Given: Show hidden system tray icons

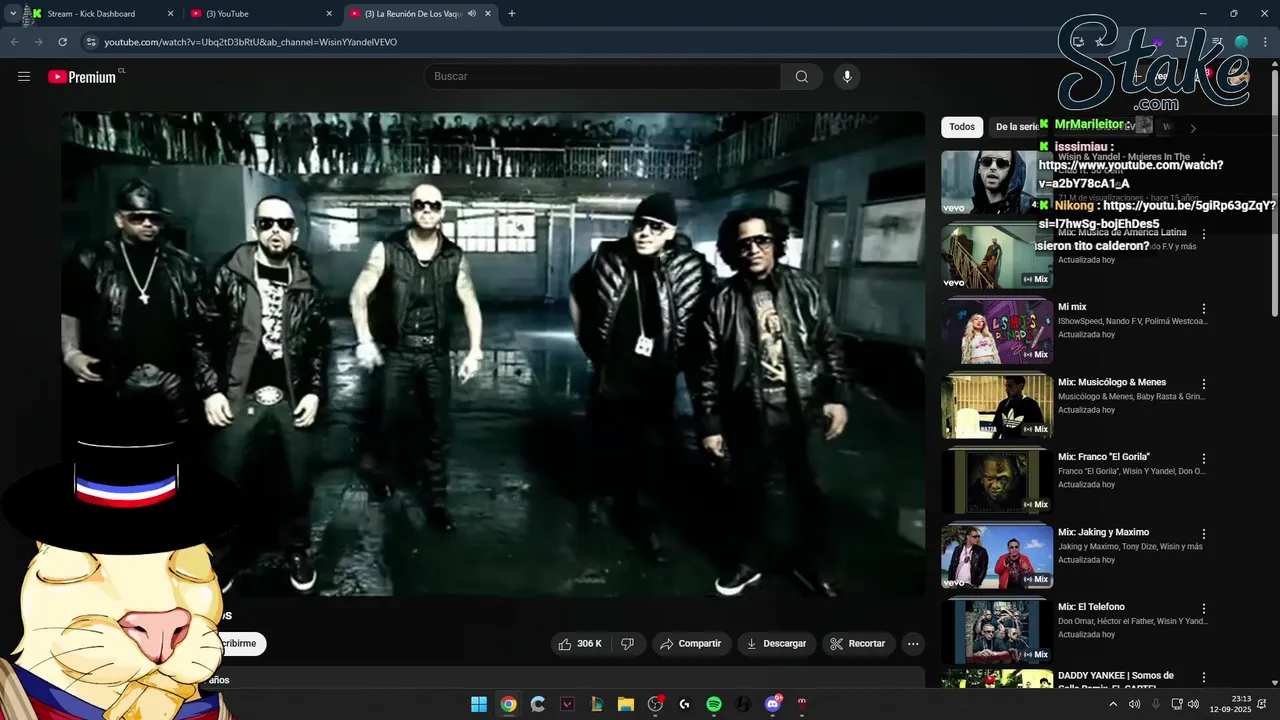Looking at the screenshot, I should click(1113, 704).
